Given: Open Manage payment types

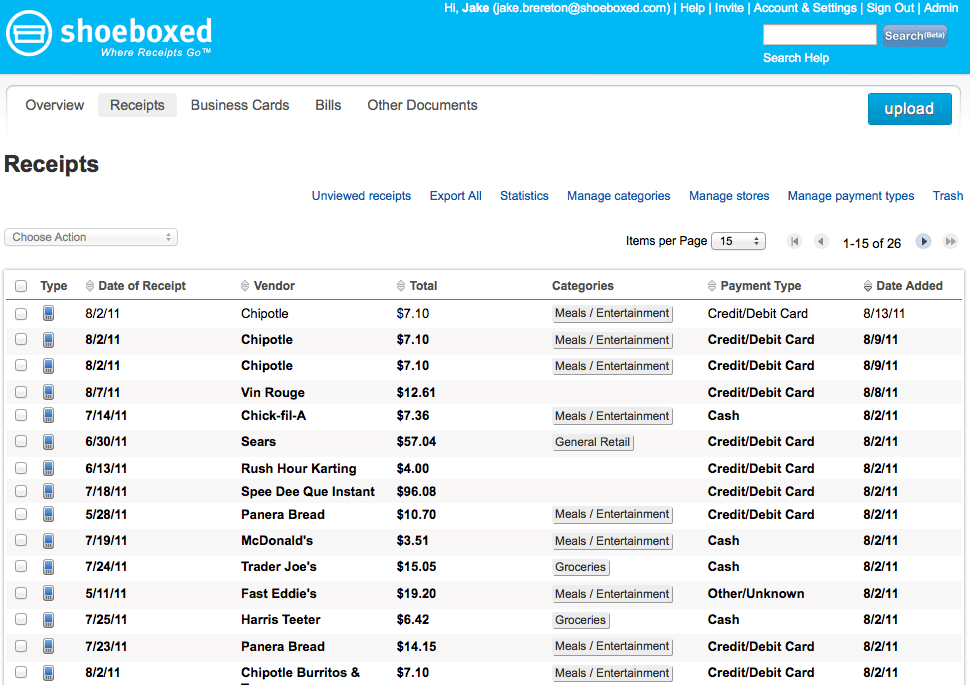Looking at the screenshot, I should point(851,196).
